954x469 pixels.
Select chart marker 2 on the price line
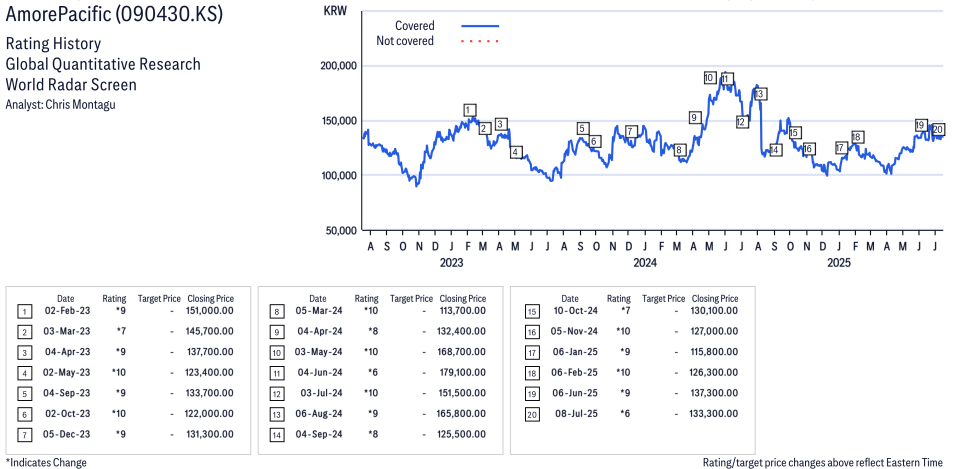coord(485,128)
